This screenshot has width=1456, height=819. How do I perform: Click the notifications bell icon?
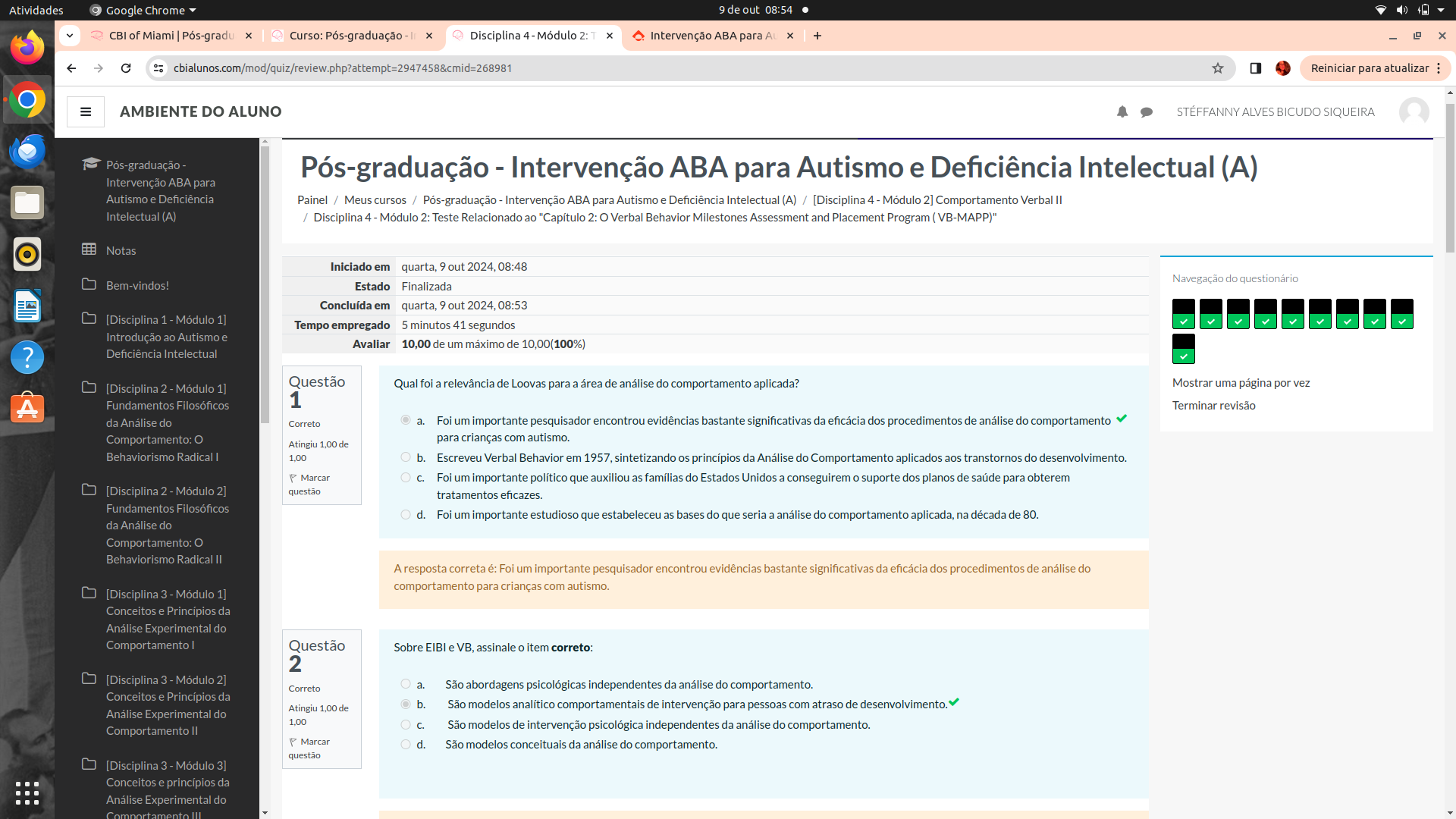pos(1122,111)
